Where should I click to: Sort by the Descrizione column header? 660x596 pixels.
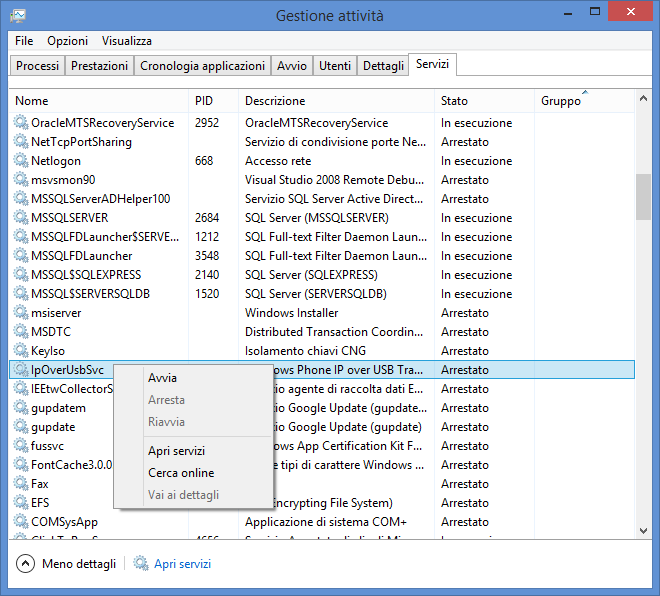(336, 101)
